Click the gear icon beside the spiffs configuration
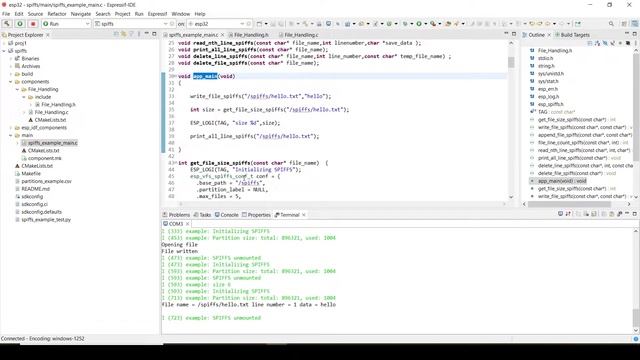Image resolution: width=640 pixels, height=360 pixels. 172,24
